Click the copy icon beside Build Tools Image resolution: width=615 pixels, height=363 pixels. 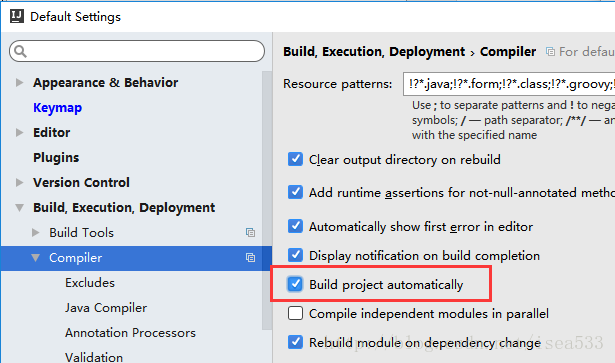250,232
